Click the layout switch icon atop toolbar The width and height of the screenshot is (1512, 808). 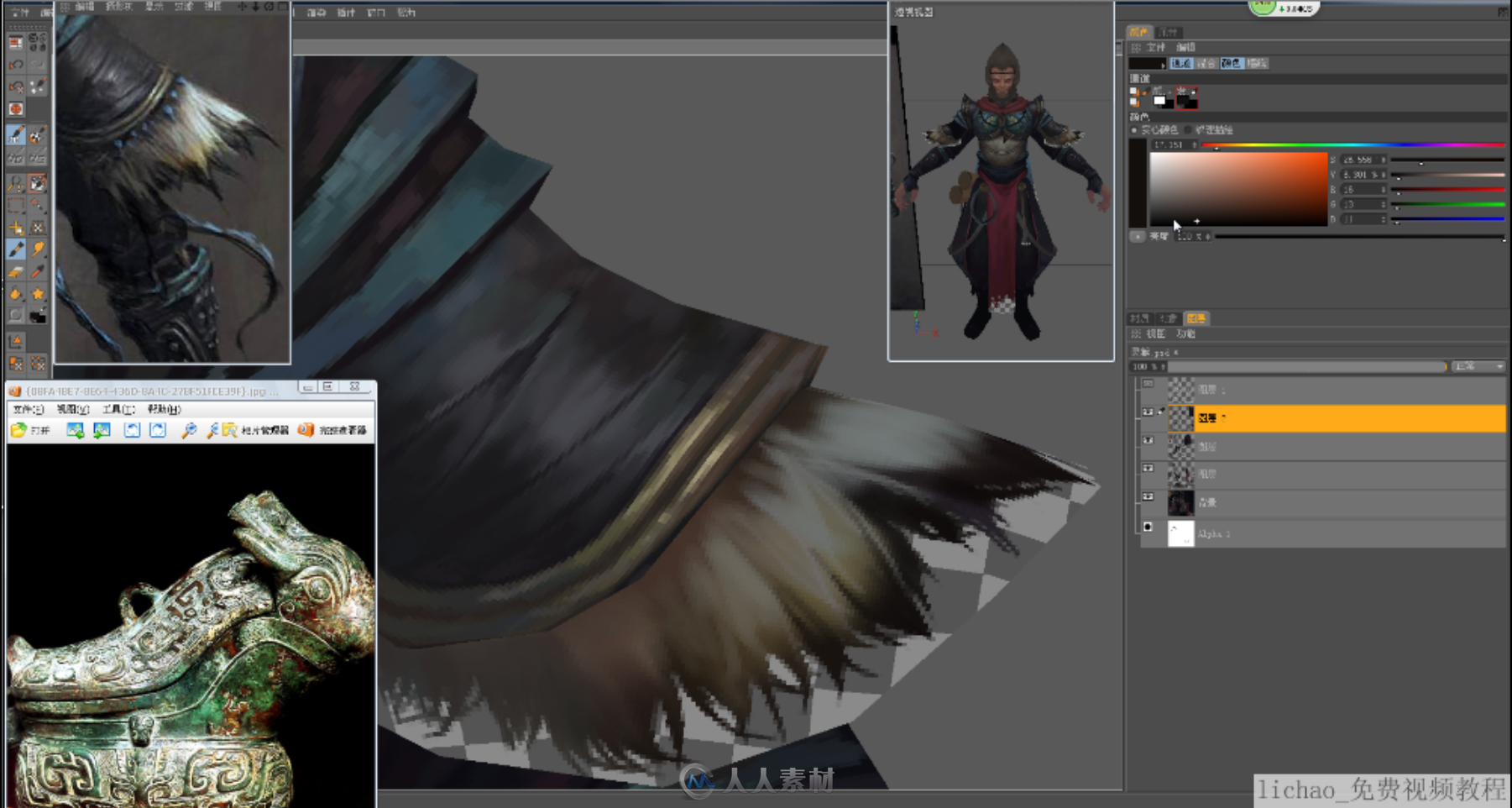[16, 42]
